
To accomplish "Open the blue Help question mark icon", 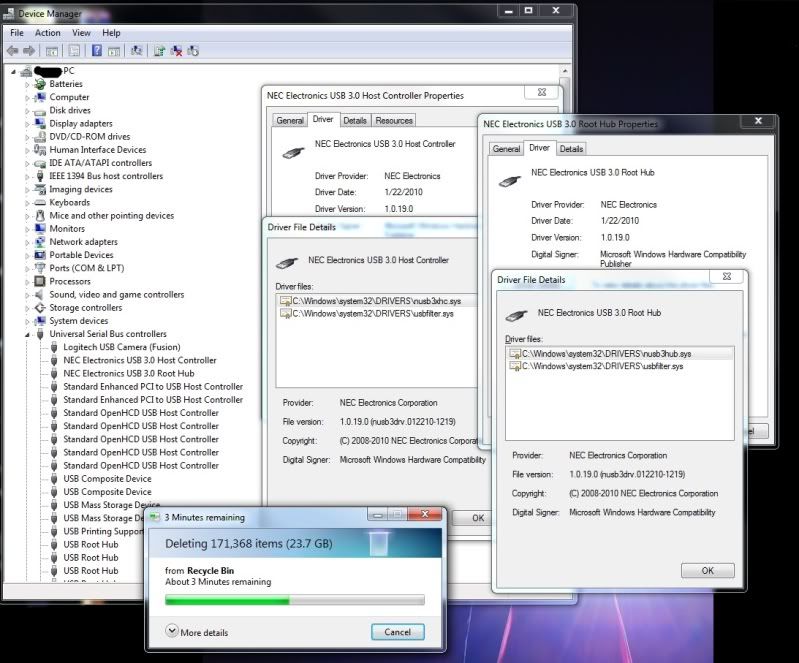I will (x=97, y=50).
